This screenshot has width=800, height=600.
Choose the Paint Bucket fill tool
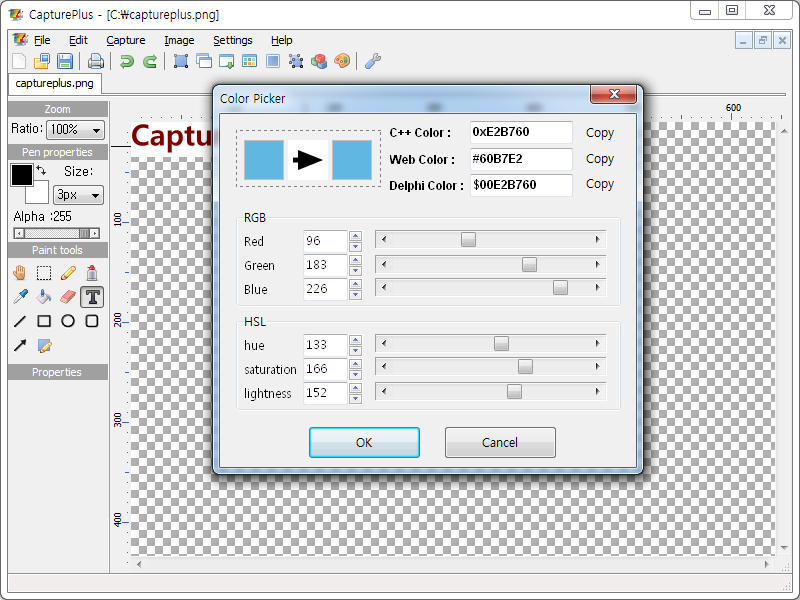tap(44, 297)
